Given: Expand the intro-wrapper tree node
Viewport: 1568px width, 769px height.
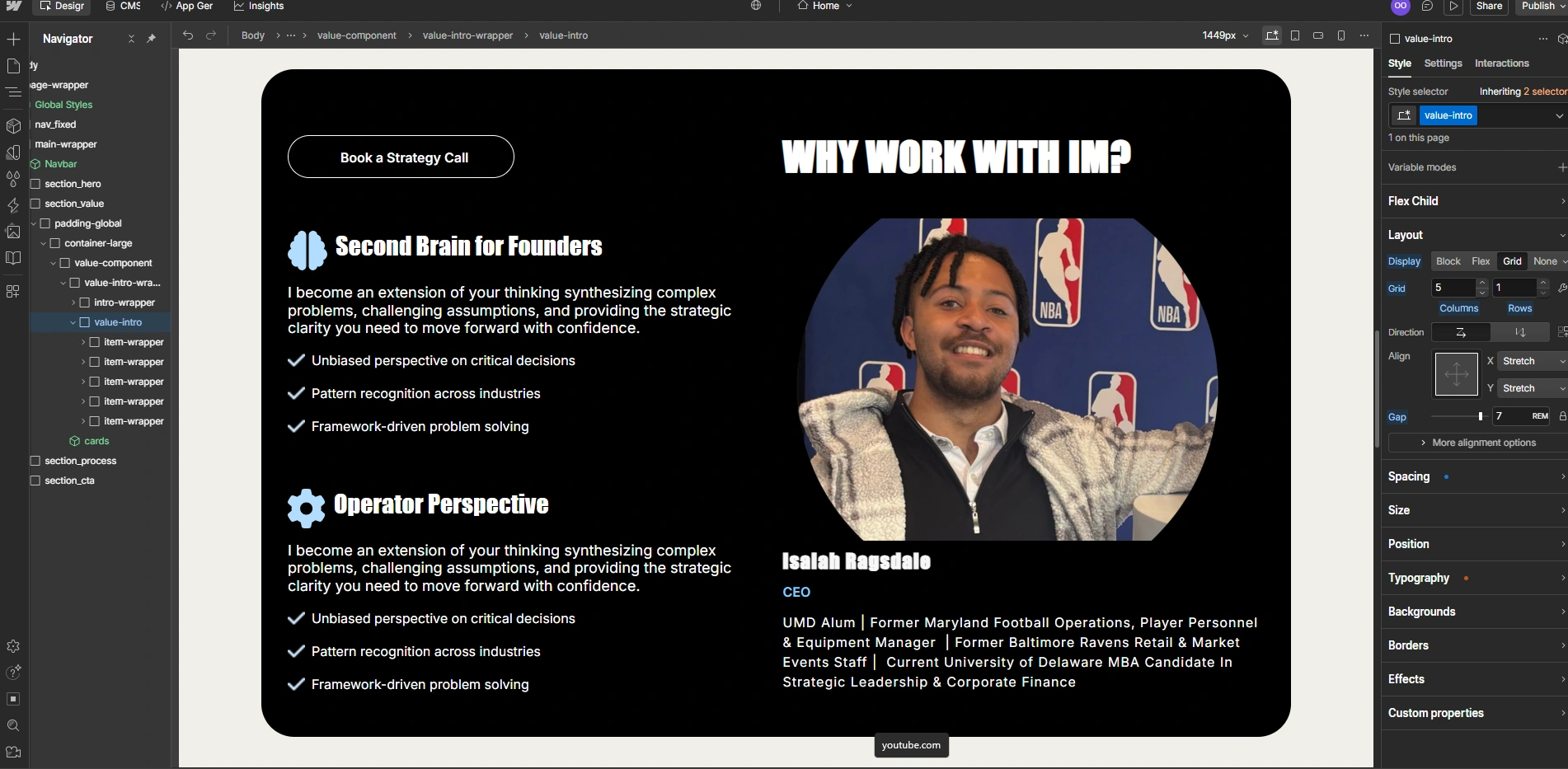Looking at the screenshot, I should tap(73, 302).
